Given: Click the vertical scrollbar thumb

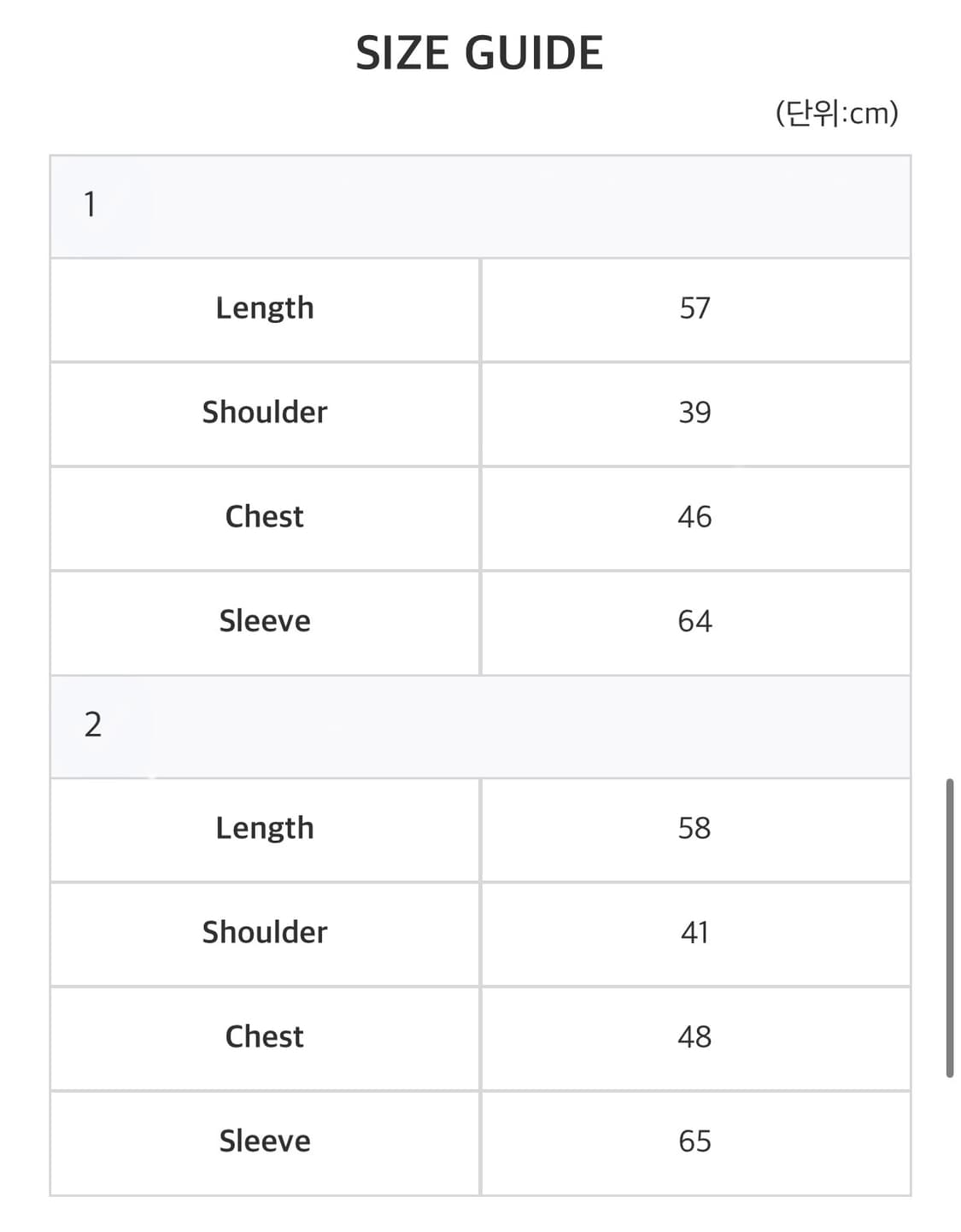Looking at the screenshot, I should (x=949, y=927).
